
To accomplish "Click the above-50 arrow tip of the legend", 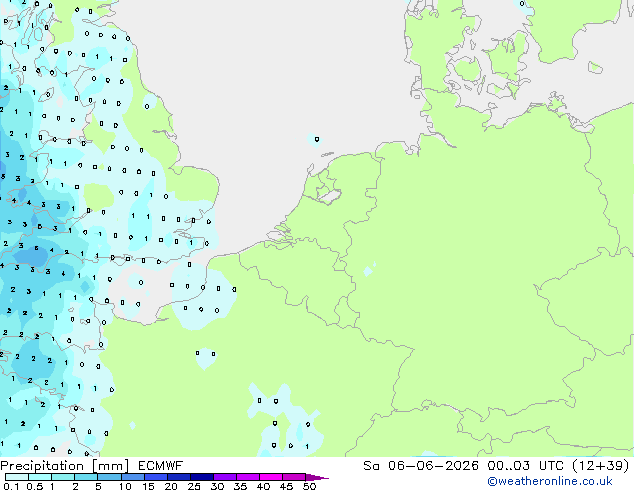I will (x=317, y=477).
